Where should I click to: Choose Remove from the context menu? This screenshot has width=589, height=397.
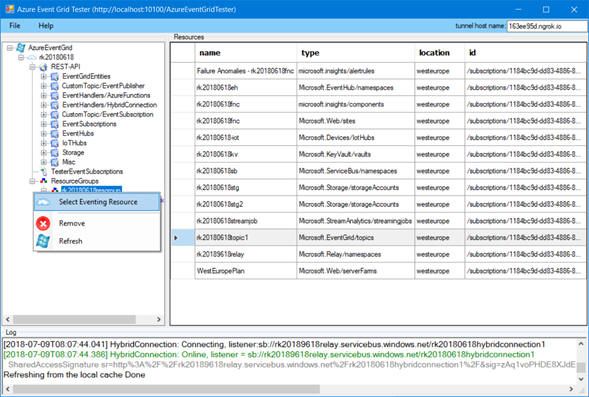(97, 223)
